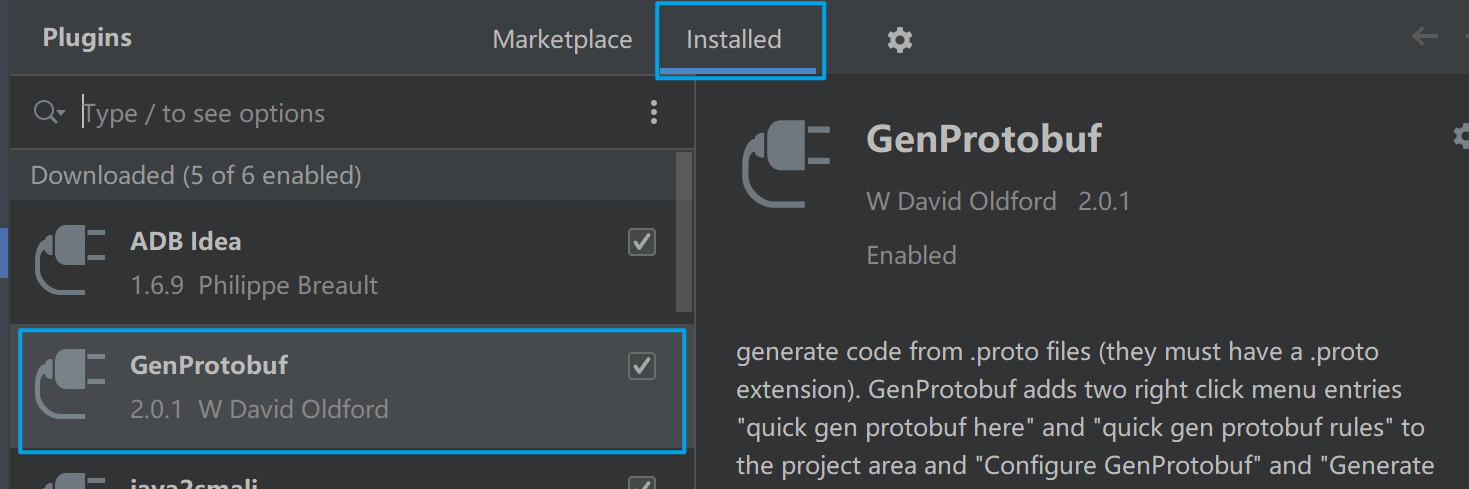Focus the plugin search text field
1469x489 pixels.
click(x=350, y=113)
